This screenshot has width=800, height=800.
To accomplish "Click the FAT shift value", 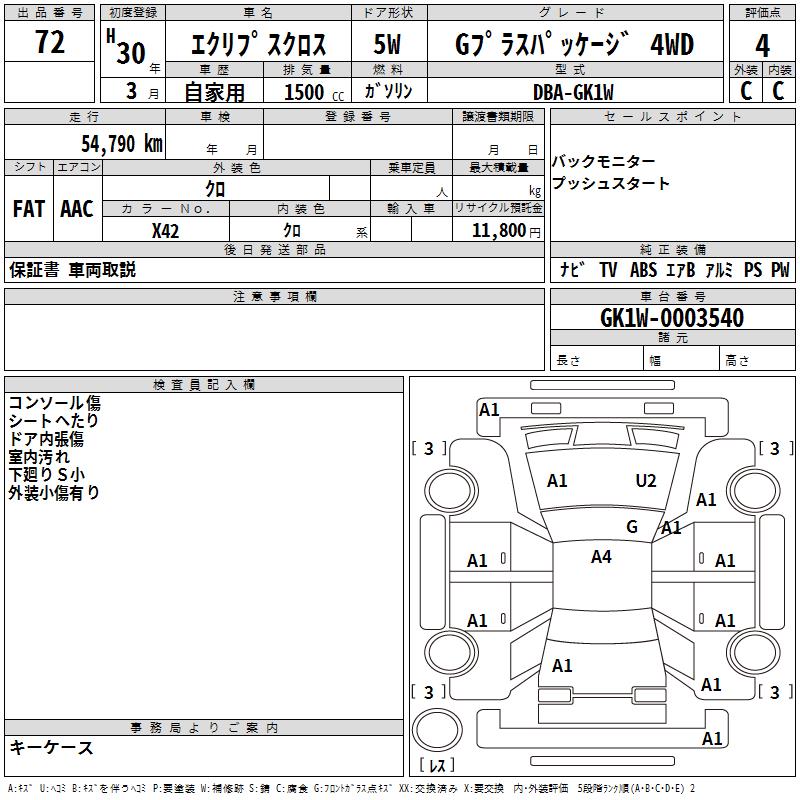I will point(29,209).
